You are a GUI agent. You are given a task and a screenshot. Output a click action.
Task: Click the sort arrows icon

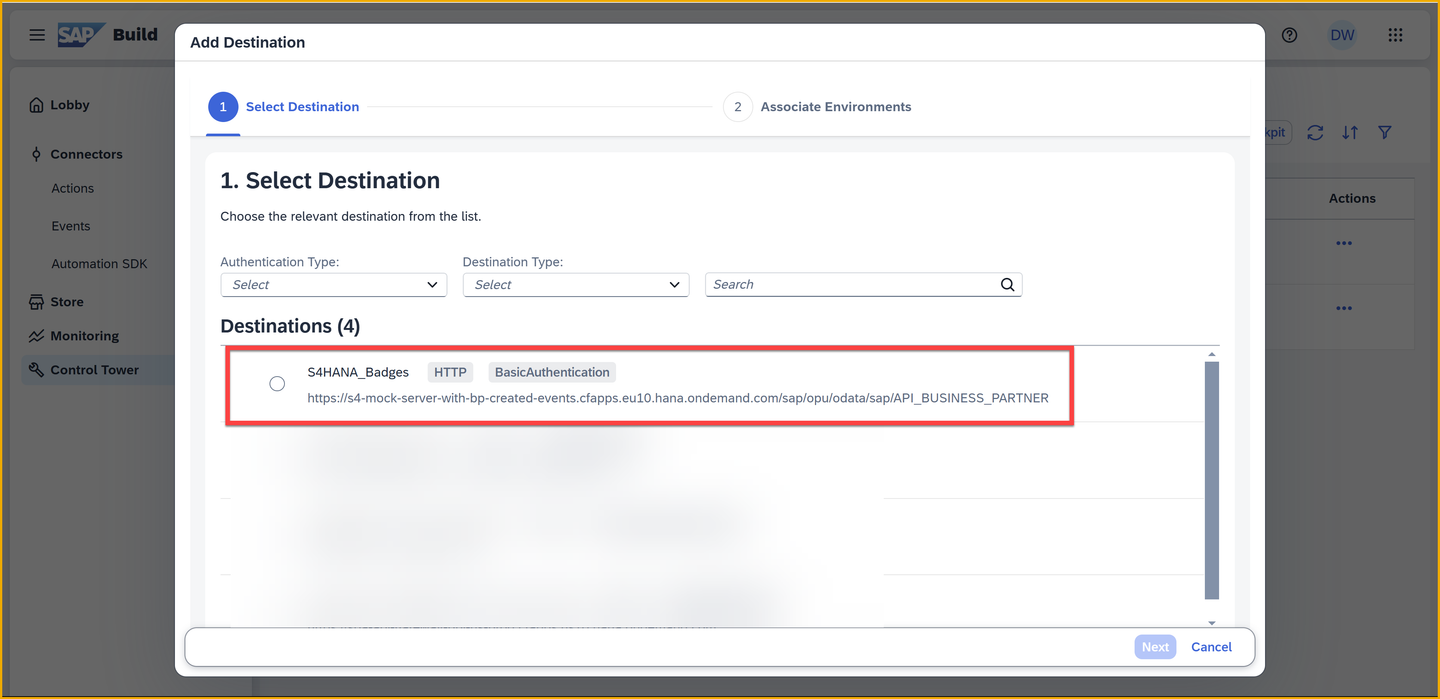click(x=1350, y=132)
